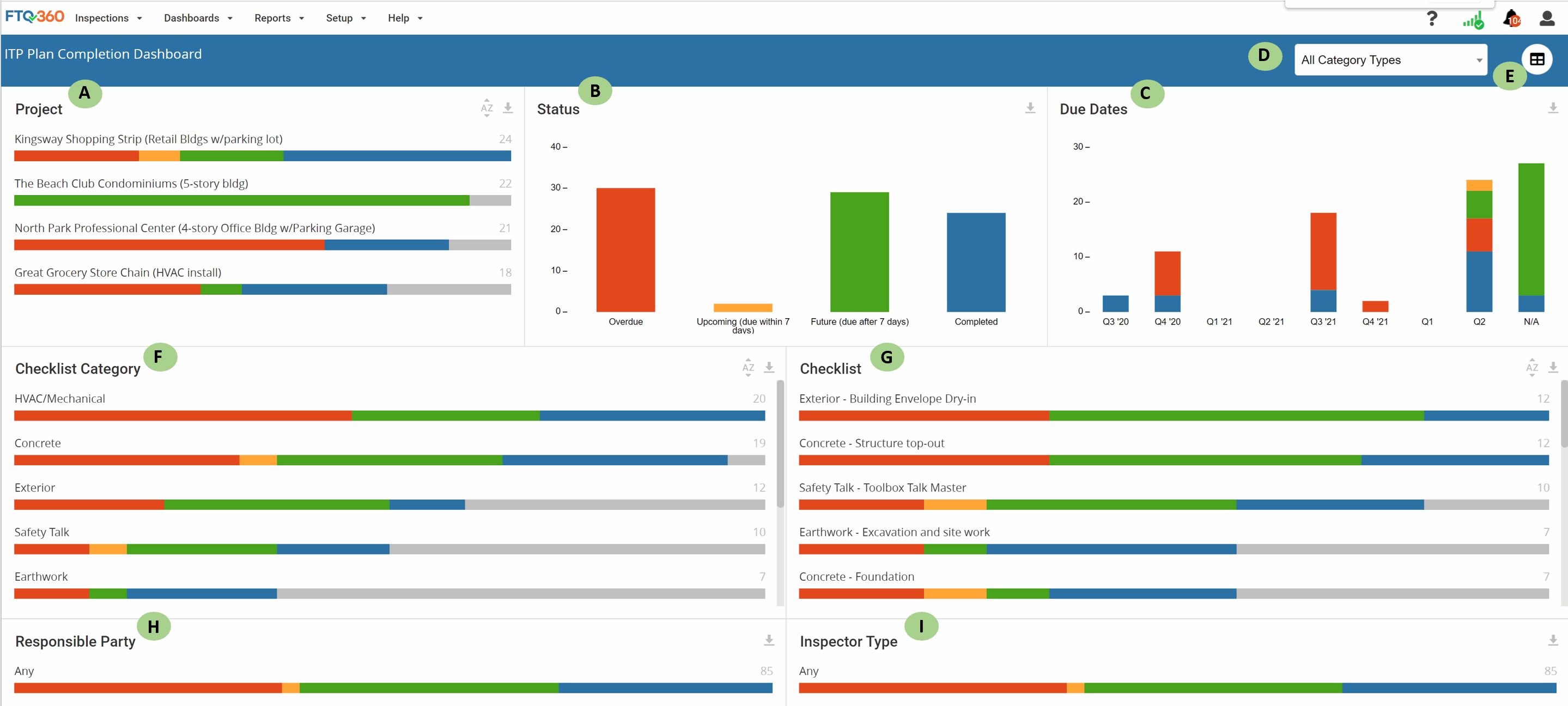Download the Project panel data
Image resolution: width=1568 pixels, height=706 pixels.
tap(508, 108)
